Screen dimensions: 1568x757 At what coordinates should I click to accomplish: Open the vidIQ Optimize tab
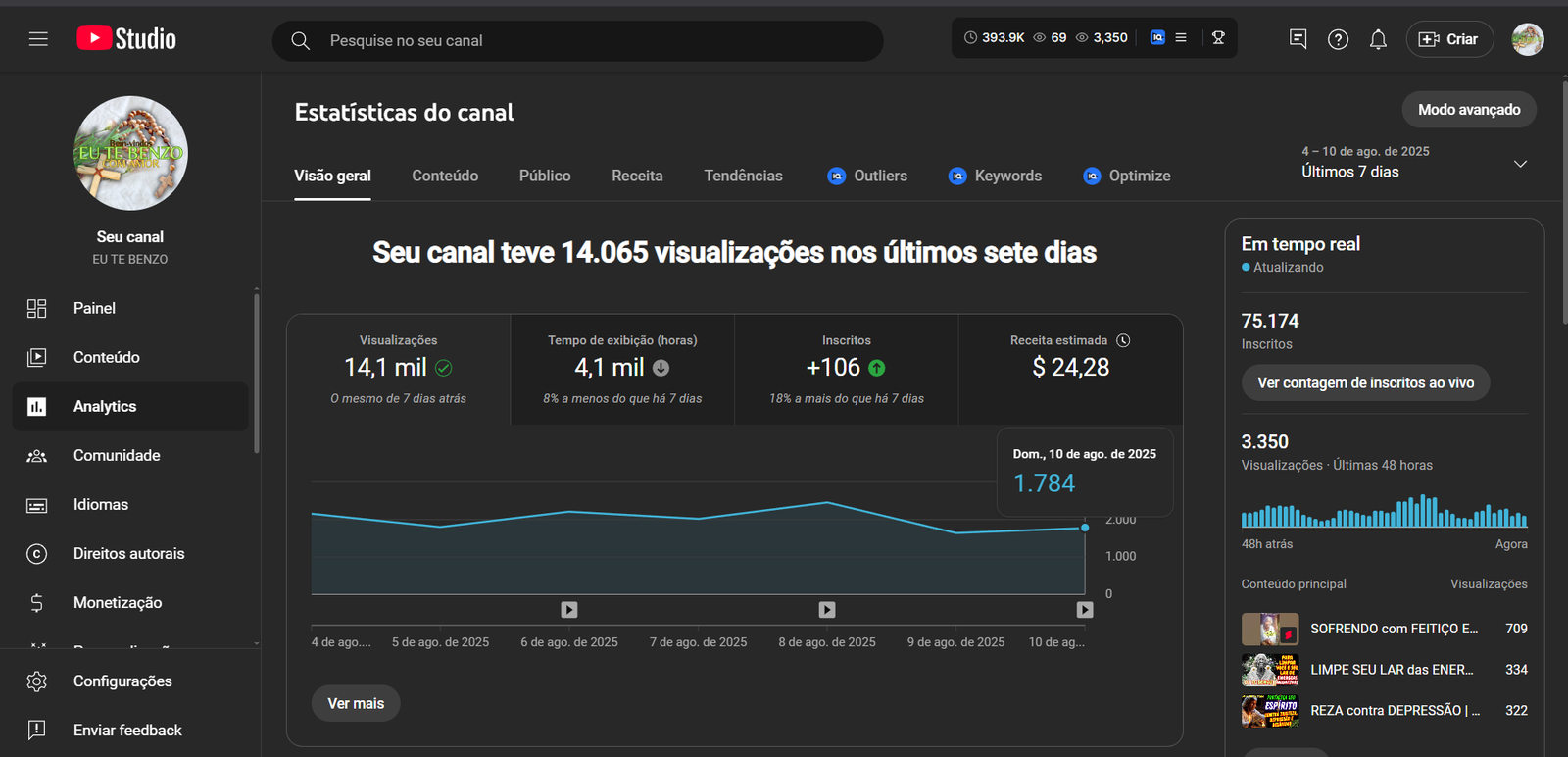point(1127,176)
